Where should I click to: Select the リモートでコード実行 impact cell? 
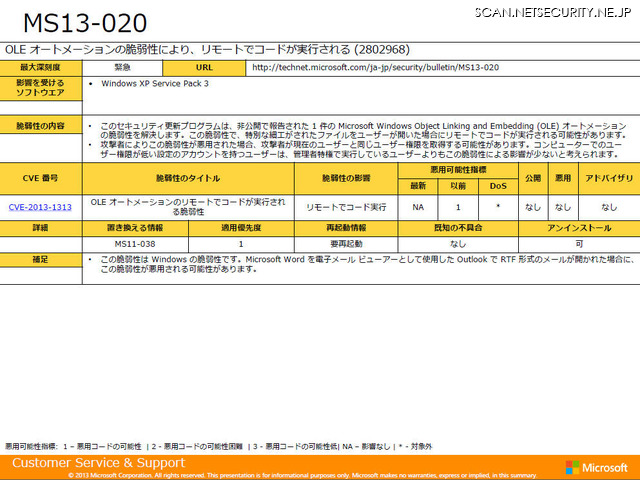pos(346,207)
